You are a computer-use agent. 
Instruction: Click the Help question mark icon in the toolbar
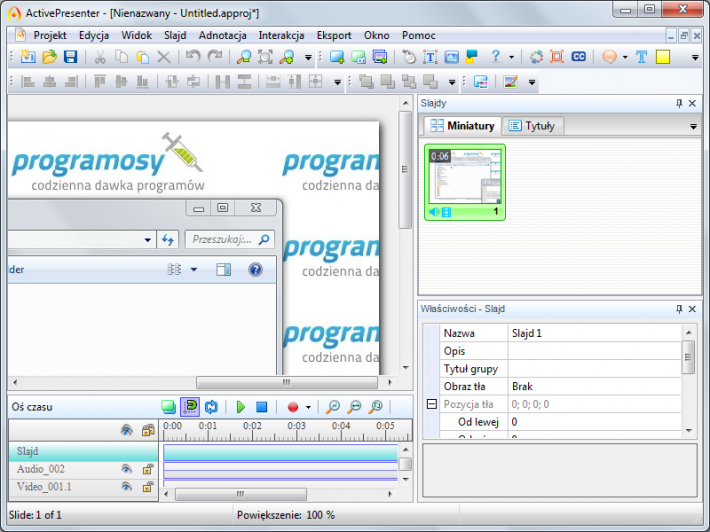pyautogui.click(x=495, y=57)
